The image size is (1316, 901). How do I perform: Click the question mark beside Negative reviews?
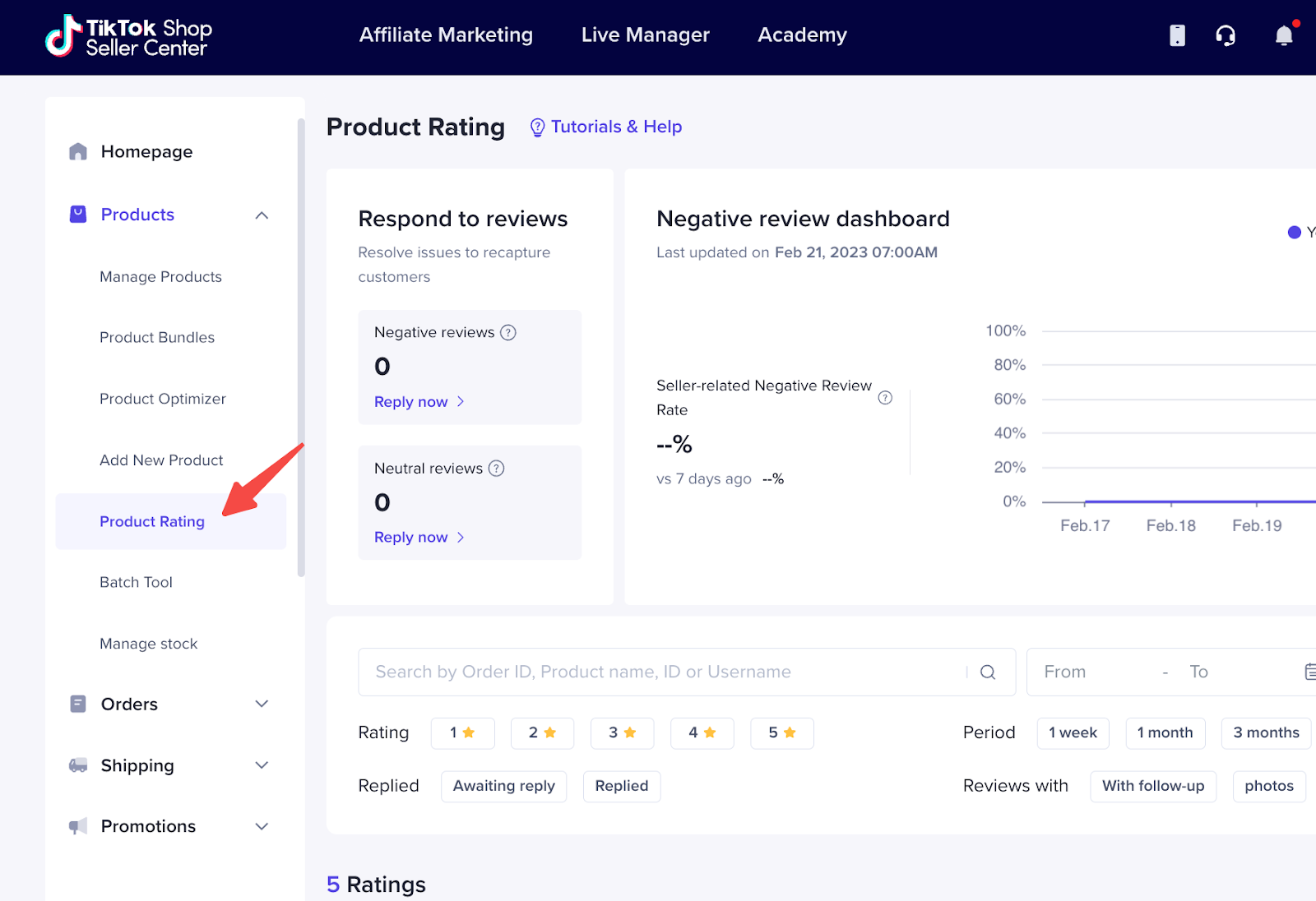tap(508, 332)
